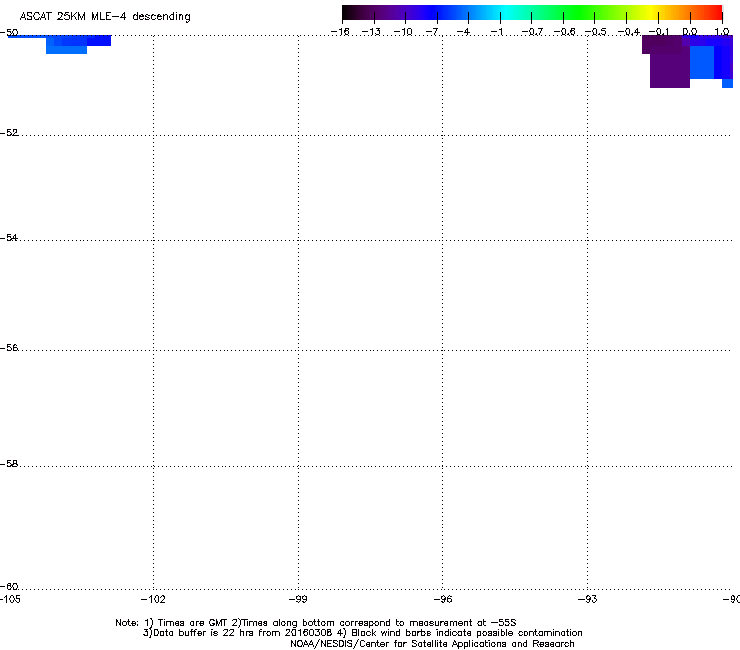This screenshot has width=740, height=650.
Task: Select the -13 color scale label
Action: (x=371, y=32)
